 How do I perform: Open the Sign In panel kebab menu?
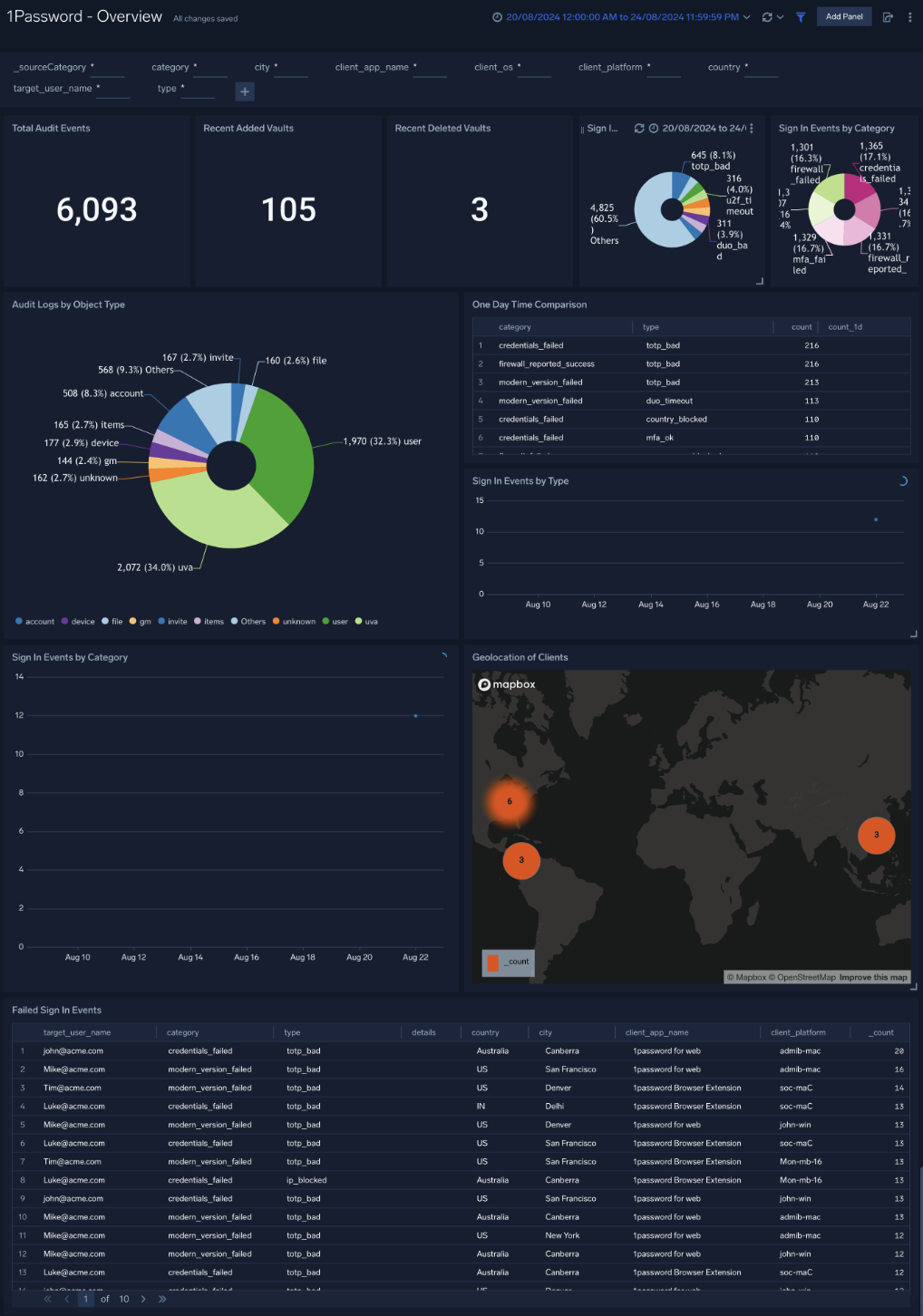pyautogui.click(x=752, y=129)
